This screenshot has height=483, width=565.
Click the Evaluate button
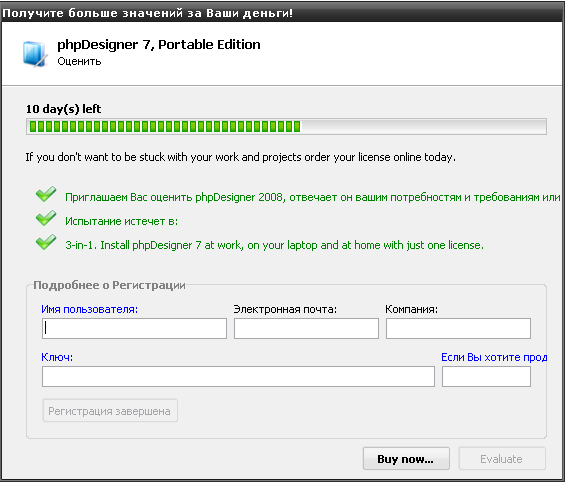502,459
